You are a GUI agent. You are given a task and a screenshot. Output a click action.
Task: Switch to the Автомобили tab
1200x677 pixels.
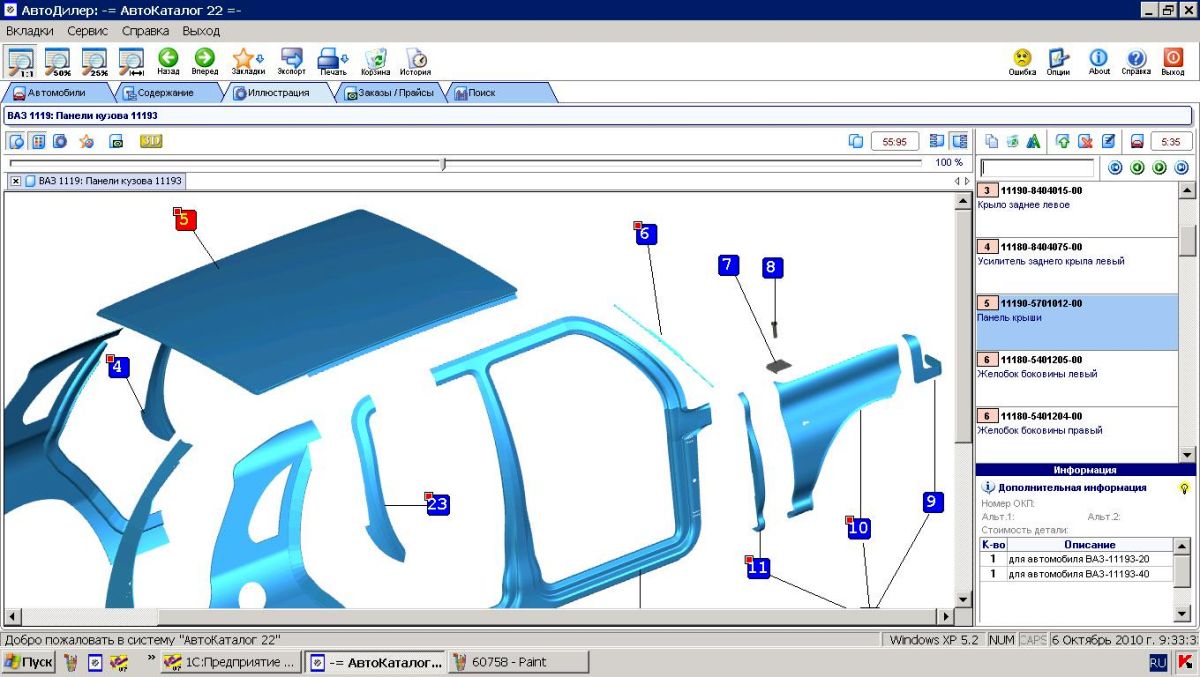56,92
